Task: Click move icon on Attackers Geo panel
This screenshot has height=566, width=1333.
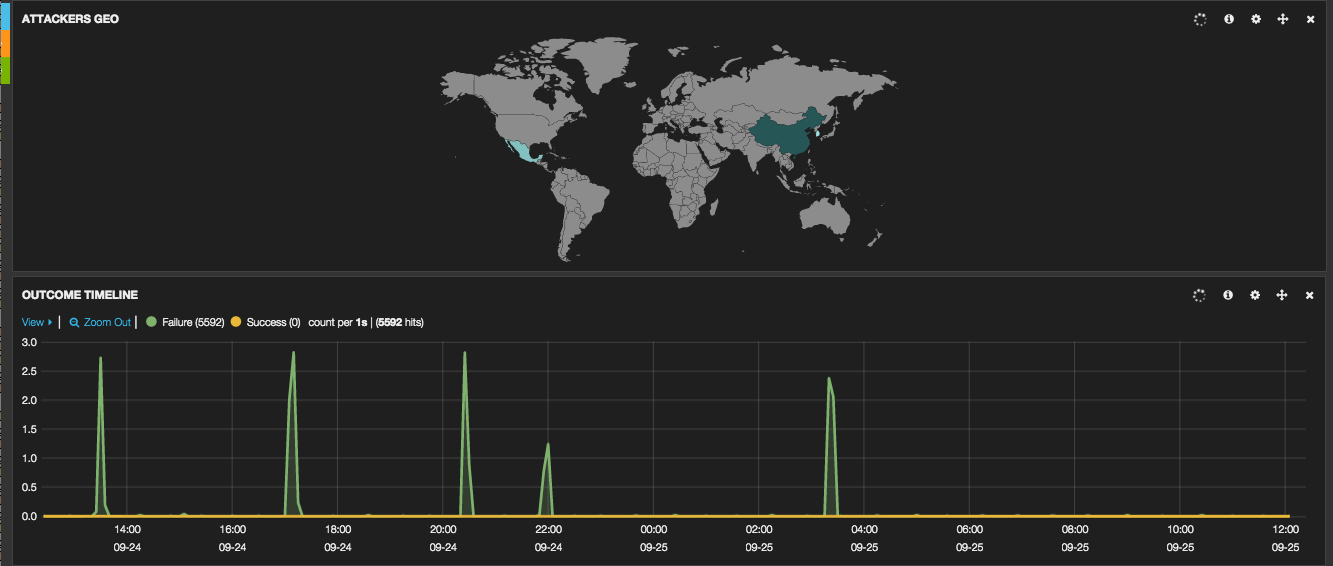Action: tap(1283, 19)
